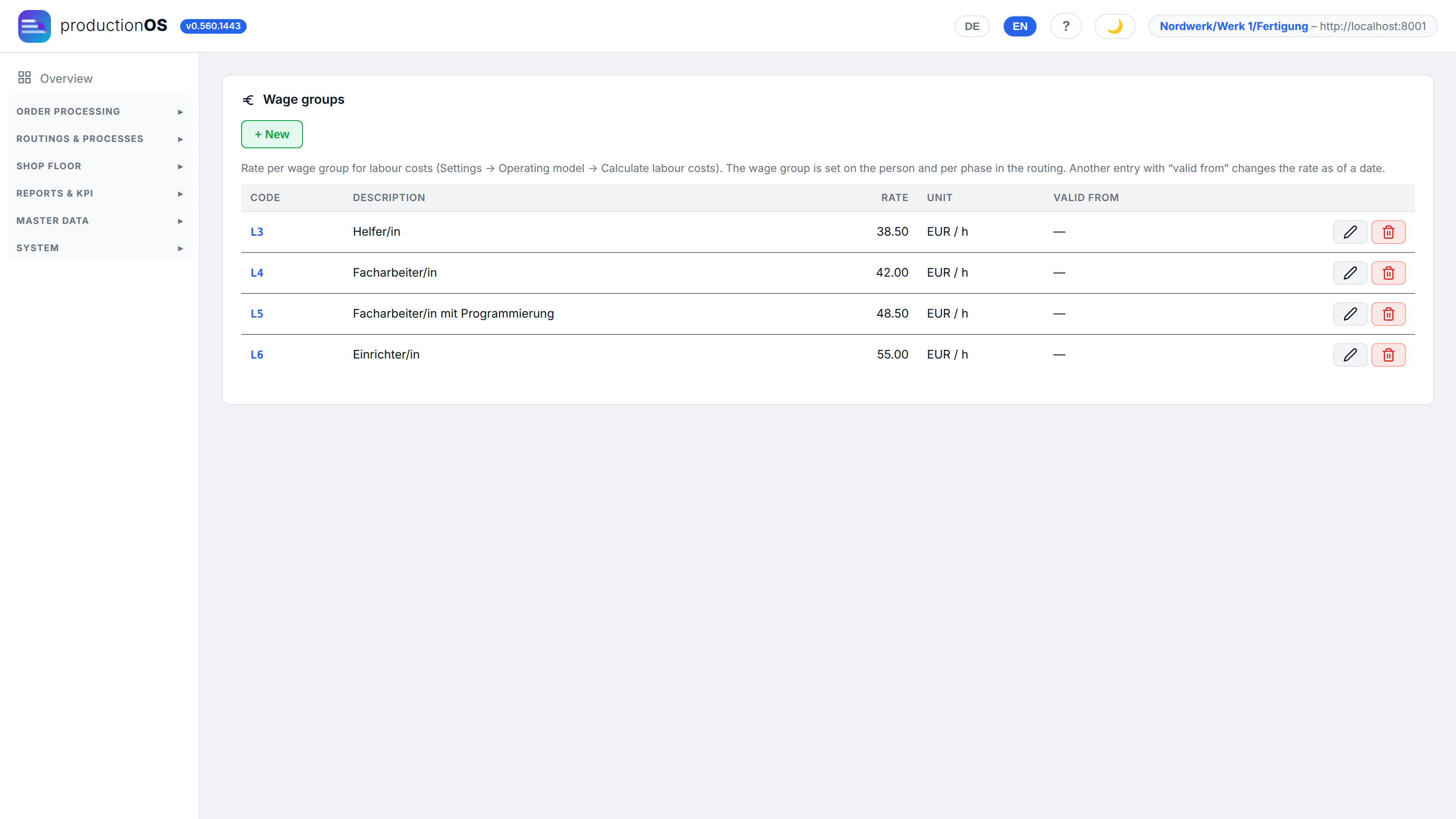Select the 38.50 rate value
The image size is (1456, 819).
(892, 231)
